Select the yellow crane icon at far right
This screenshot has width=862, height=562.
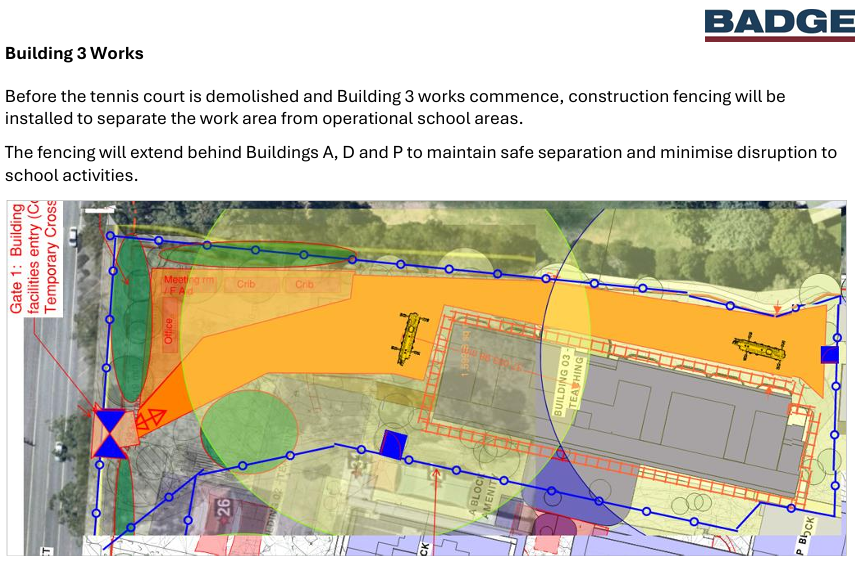coord(759,349)
